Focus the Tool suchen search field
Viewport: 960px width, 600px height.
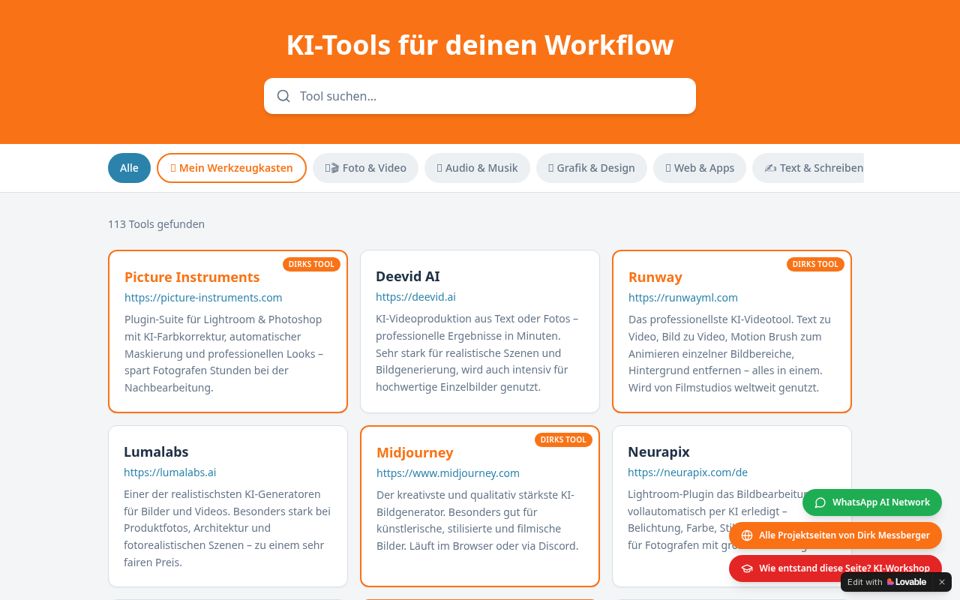(x=480, y=96)
